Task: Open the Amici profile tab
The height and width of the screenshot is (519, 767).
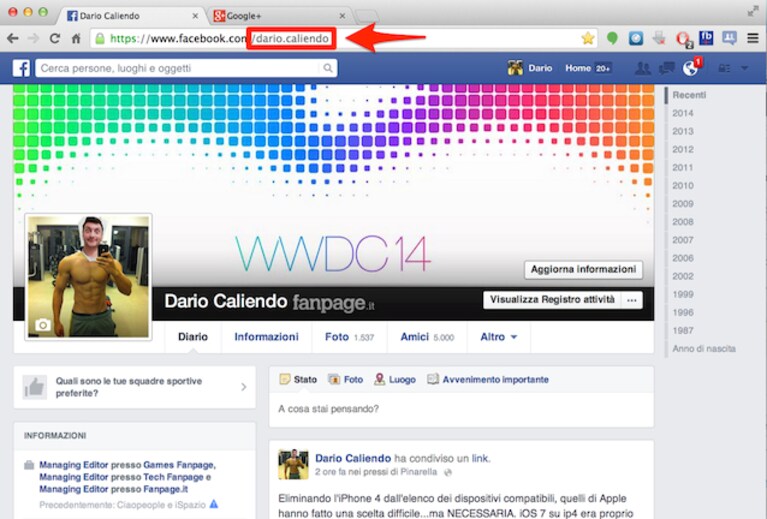Action: pos(427,337)
